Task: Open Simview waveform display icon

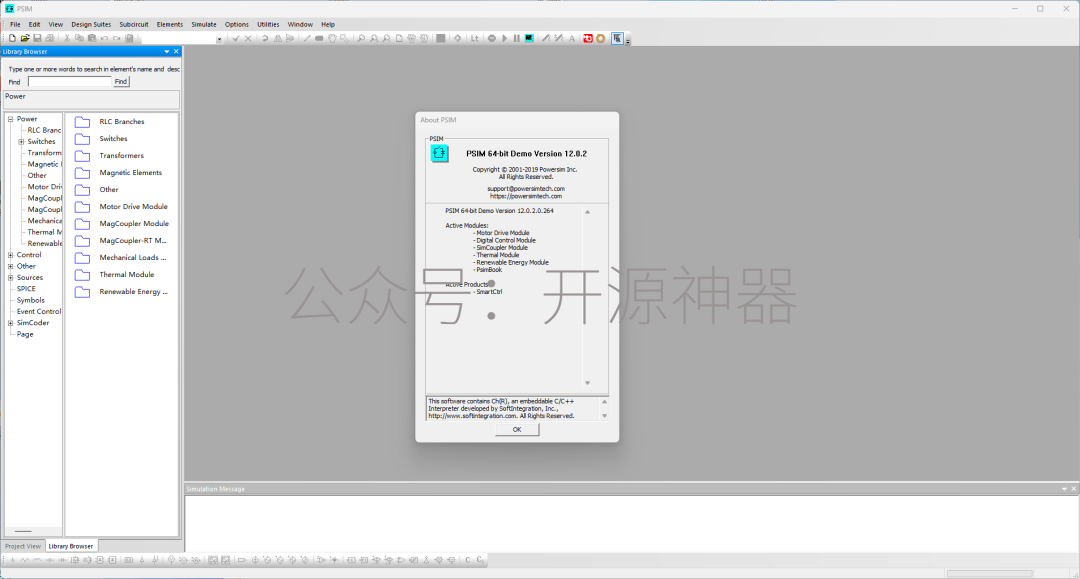Action: 529,39
